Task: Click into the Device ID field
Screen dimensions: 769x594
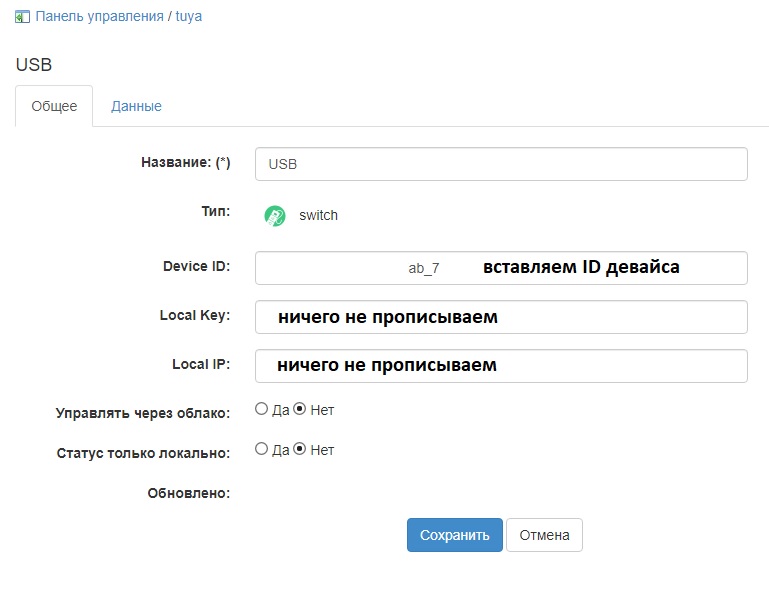Action: (x=501, y=268)
